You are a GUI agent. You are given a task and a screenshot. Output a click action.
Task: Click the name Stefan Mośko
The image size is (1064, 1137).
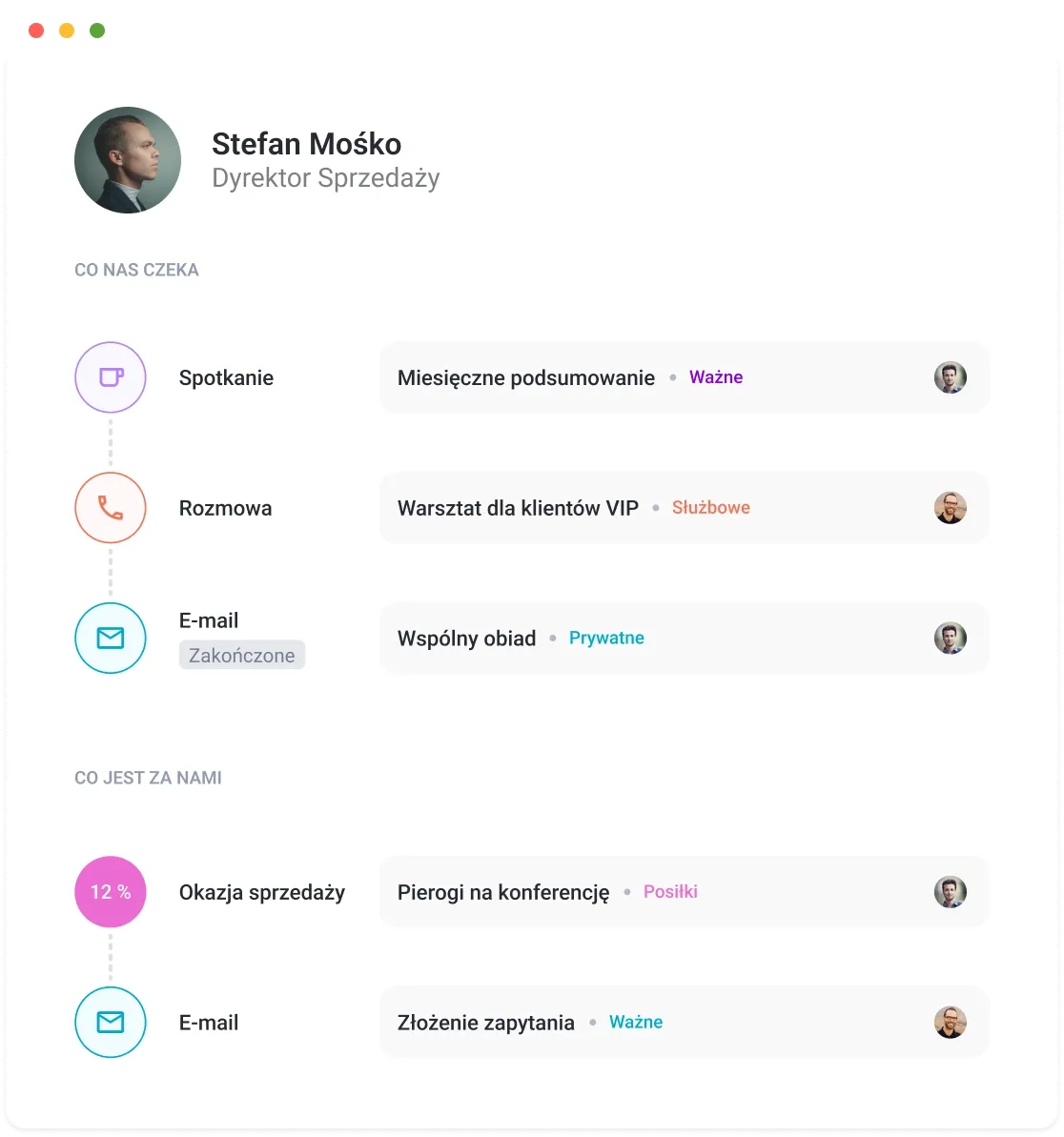point(306,144)
